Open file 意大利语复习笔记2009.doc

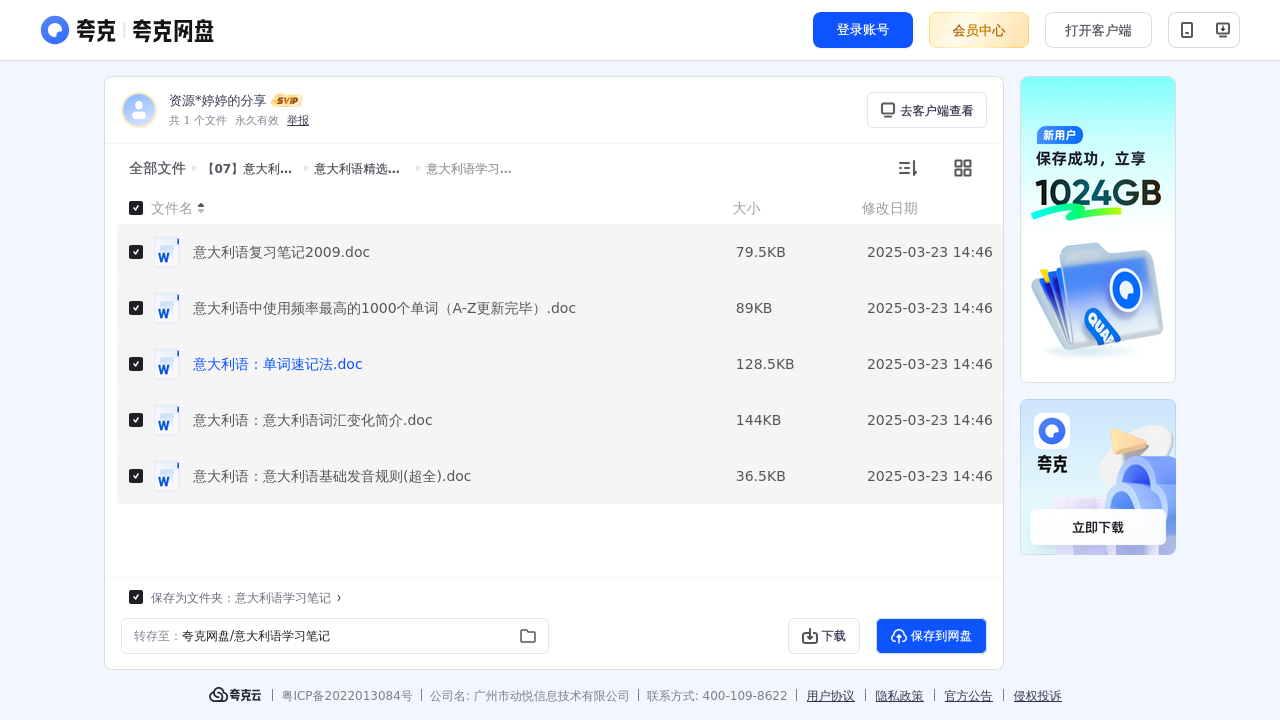tap(282, 252)
